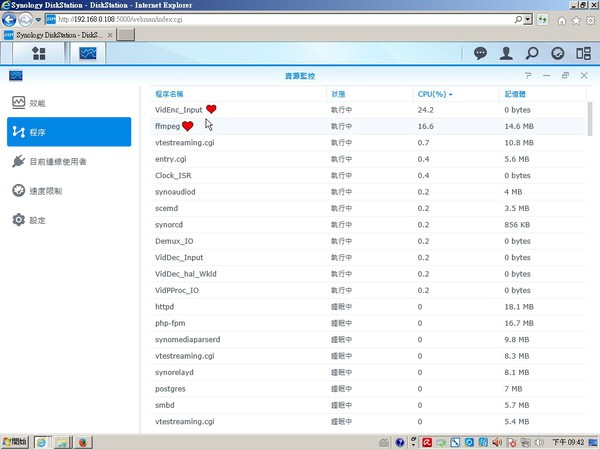Screen dimensions: 600x450
Task: Sort by the 程序名稱 process name column
Action: pos(176,94)
